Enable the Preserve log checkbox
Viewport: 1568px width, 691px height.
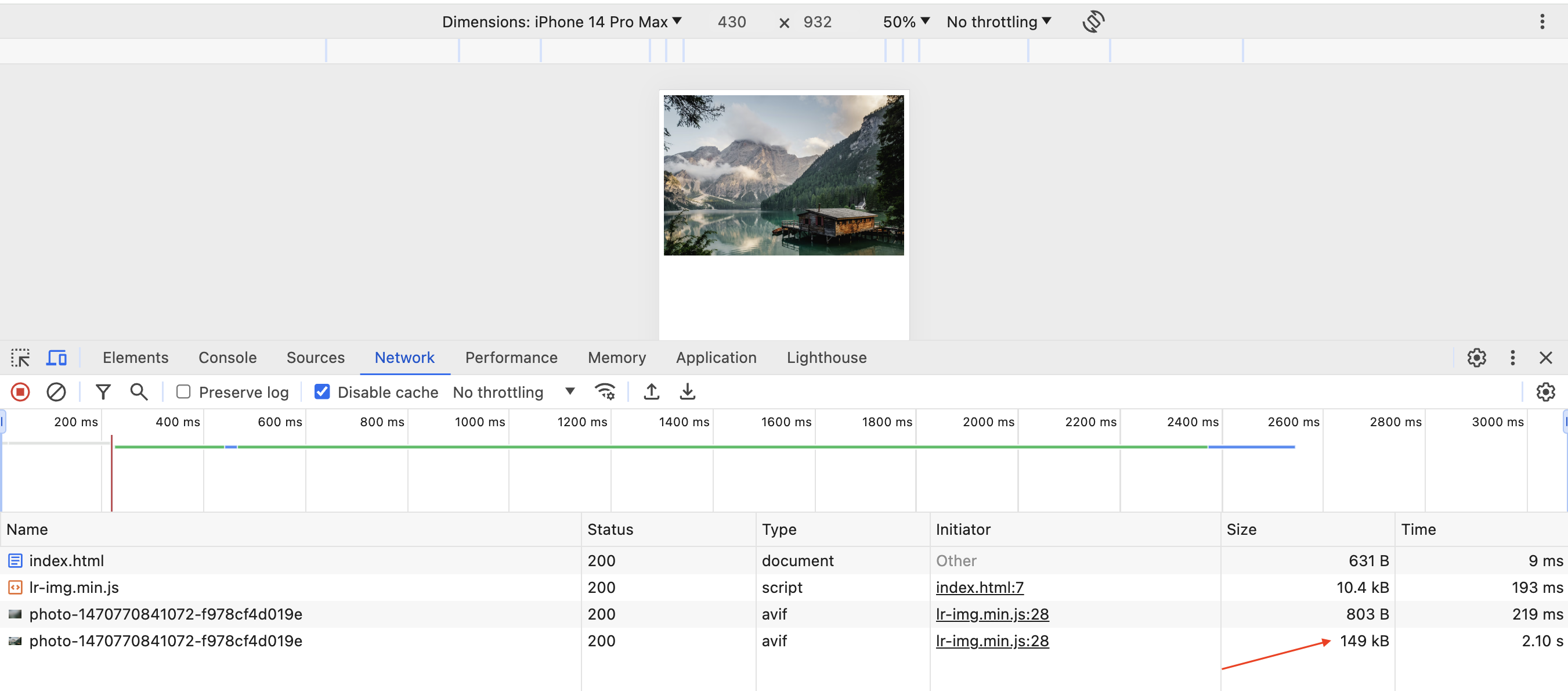(x=183, y=391)
